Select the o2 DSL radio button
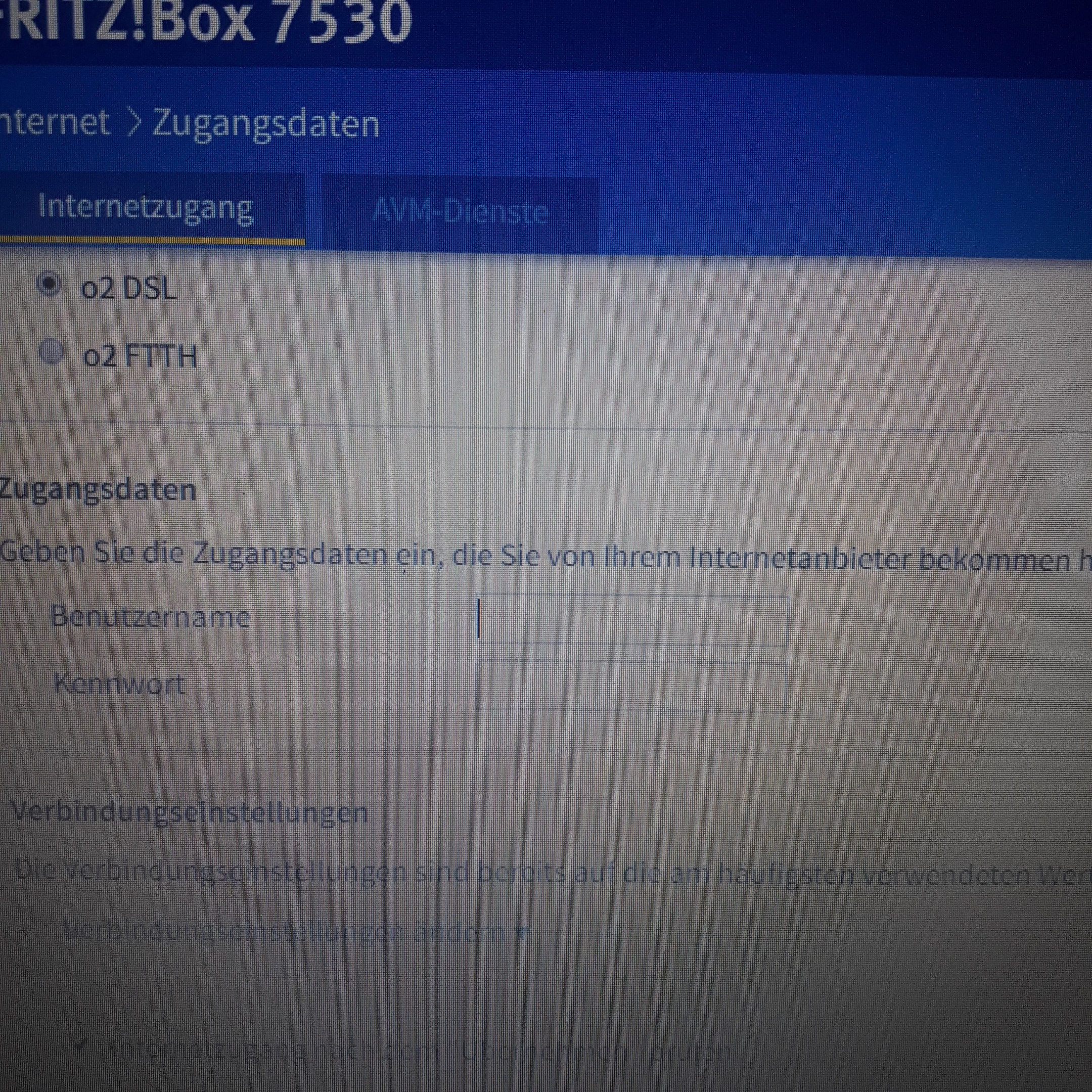This screenshot has height=1092, width=1092. click(x=50, y=285)
